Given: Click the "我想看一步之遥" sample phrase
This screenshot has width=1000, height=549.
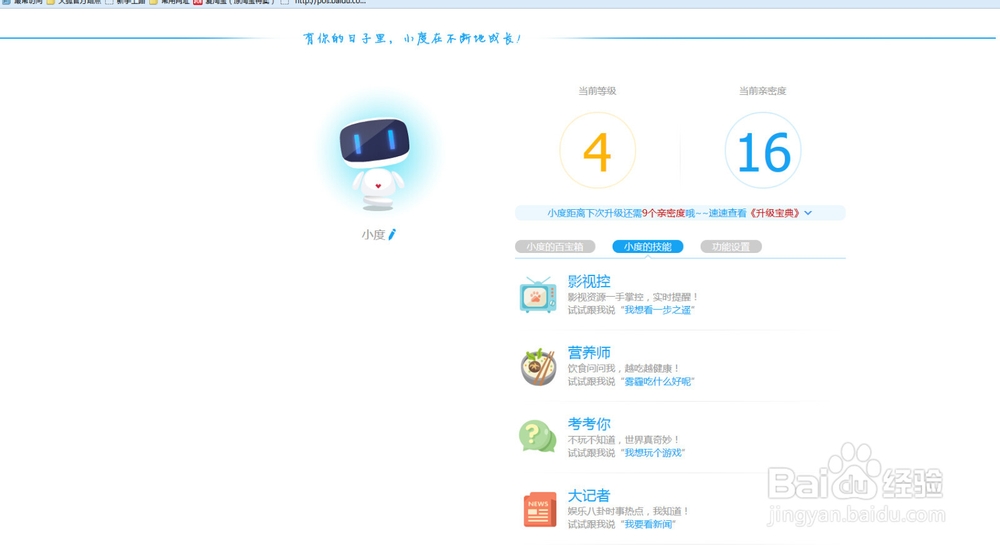Looking at the screenshot, I should 658,310.
